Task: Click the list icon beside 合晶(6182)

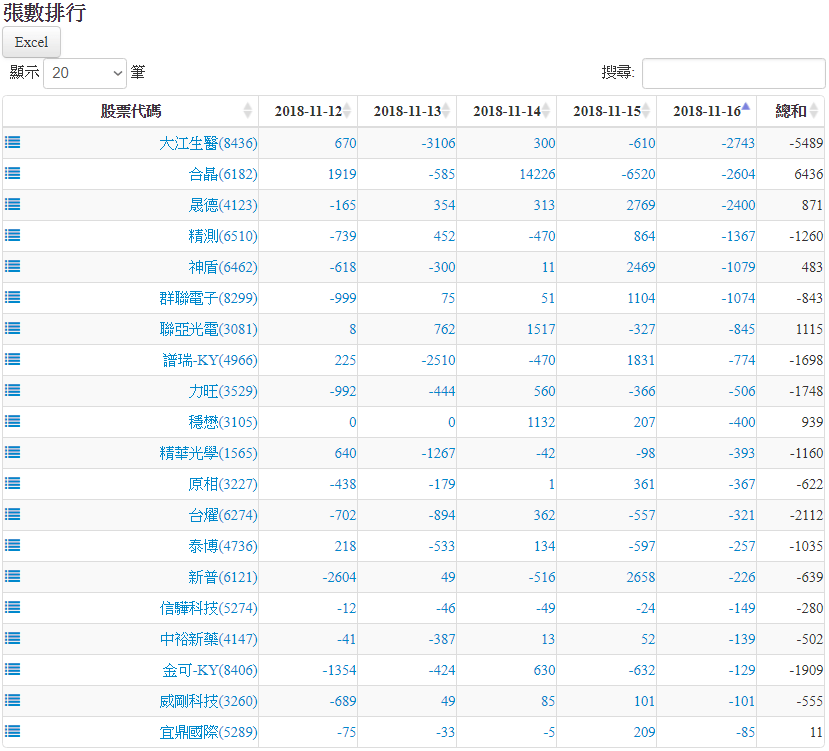Action: click(12, 173)
